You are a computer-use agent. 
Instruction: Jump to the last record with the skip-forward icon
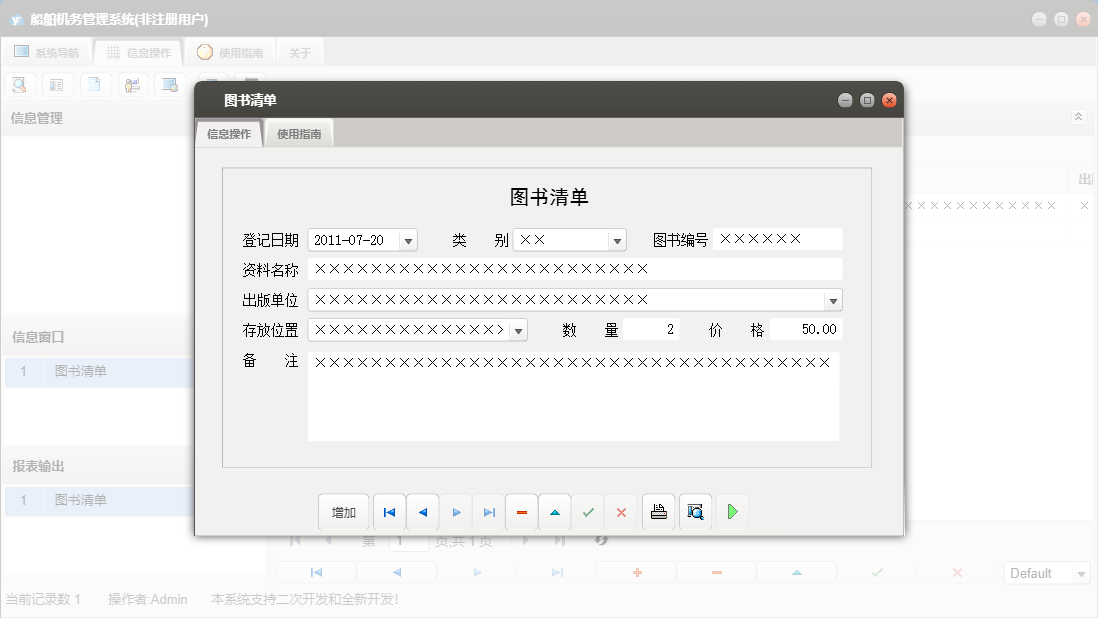coord(489,511)
